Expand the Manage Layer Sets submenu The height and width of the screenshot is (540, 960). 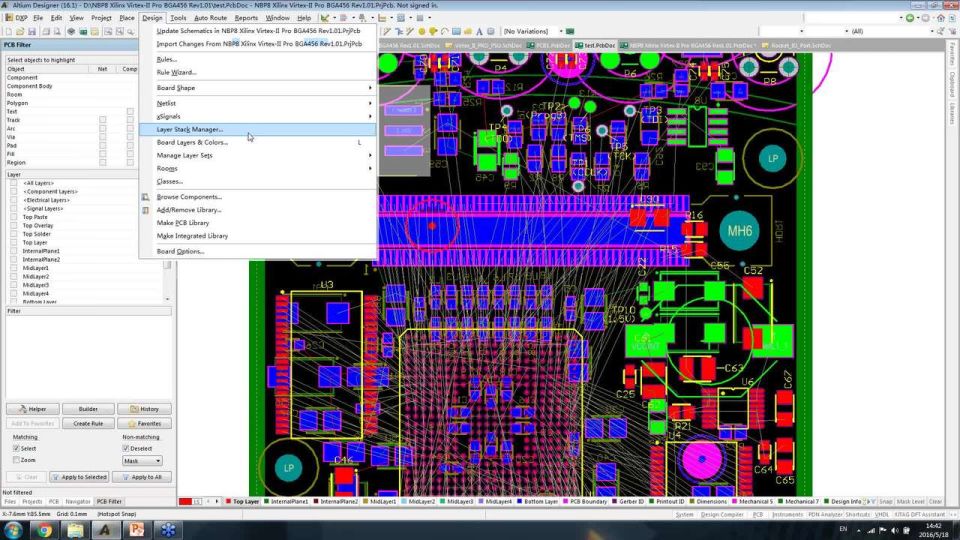pyautogui.click(x=258, y=156)
